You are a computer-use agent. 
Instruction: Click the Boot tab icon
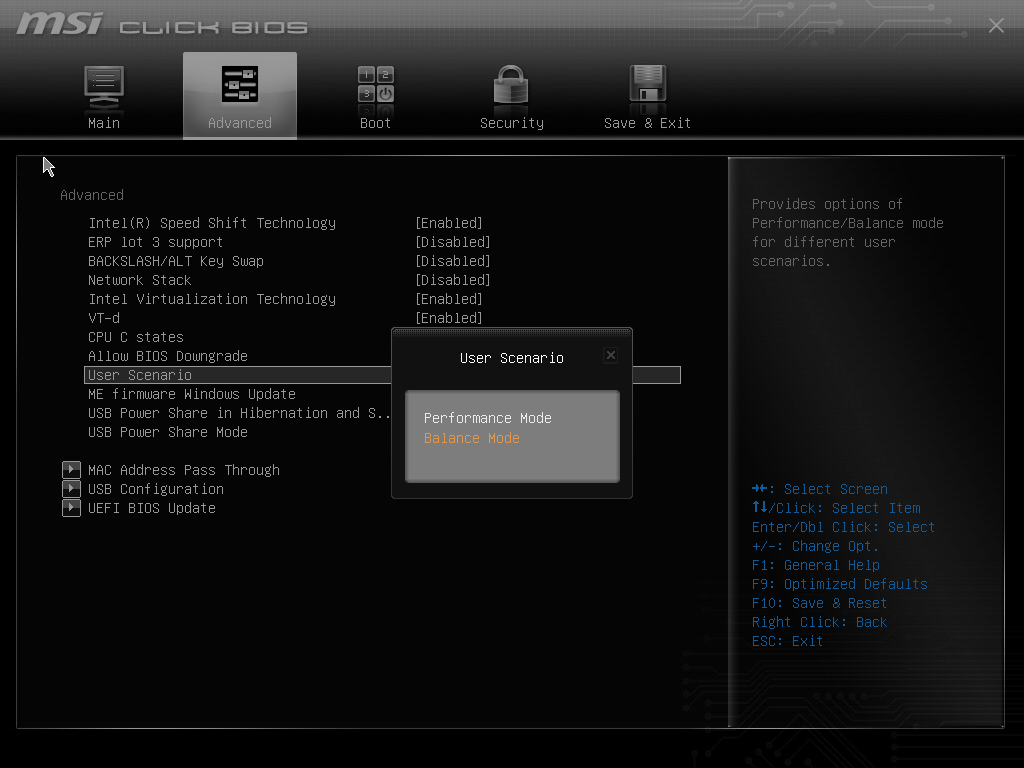coord(376,85)
